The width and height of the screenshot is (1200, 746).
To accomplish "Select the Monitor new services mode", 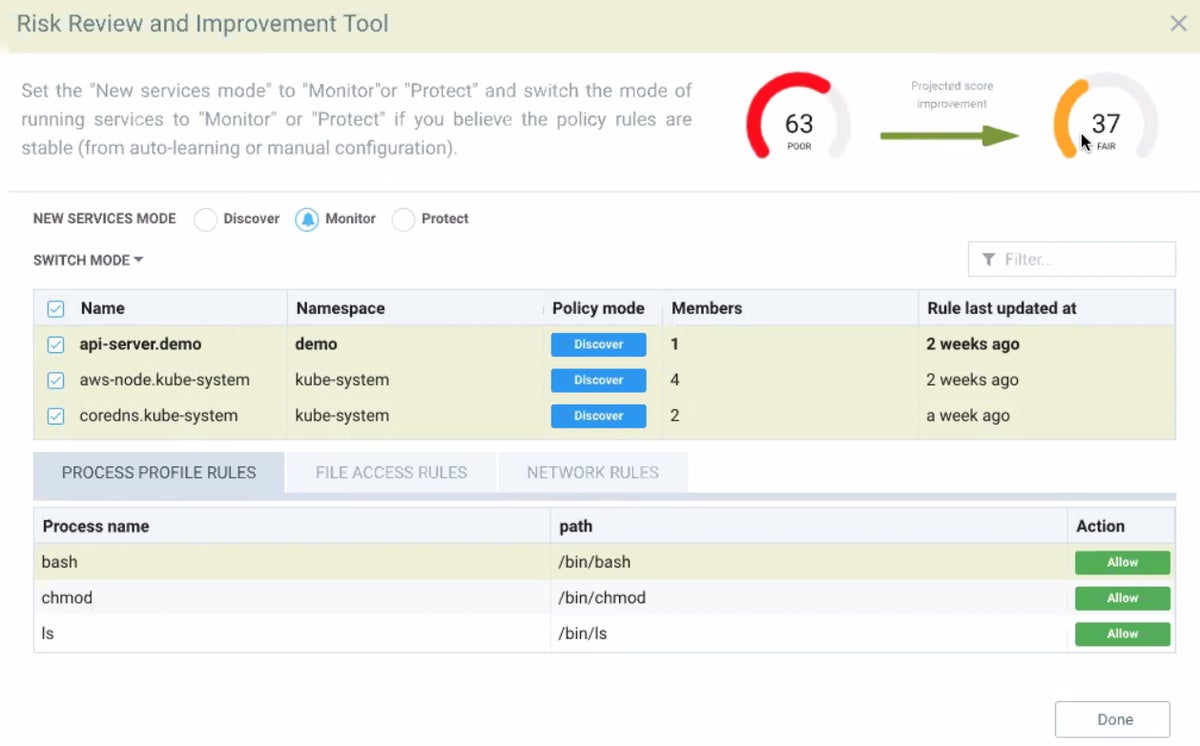I will [x=306, y=219].
